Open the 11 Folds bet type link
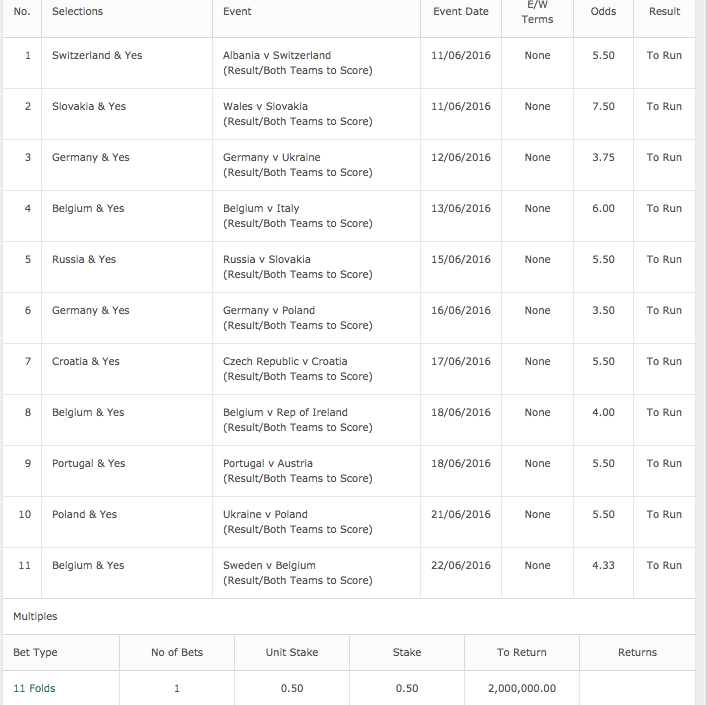The image size is (707, 705). coord(34,688)
